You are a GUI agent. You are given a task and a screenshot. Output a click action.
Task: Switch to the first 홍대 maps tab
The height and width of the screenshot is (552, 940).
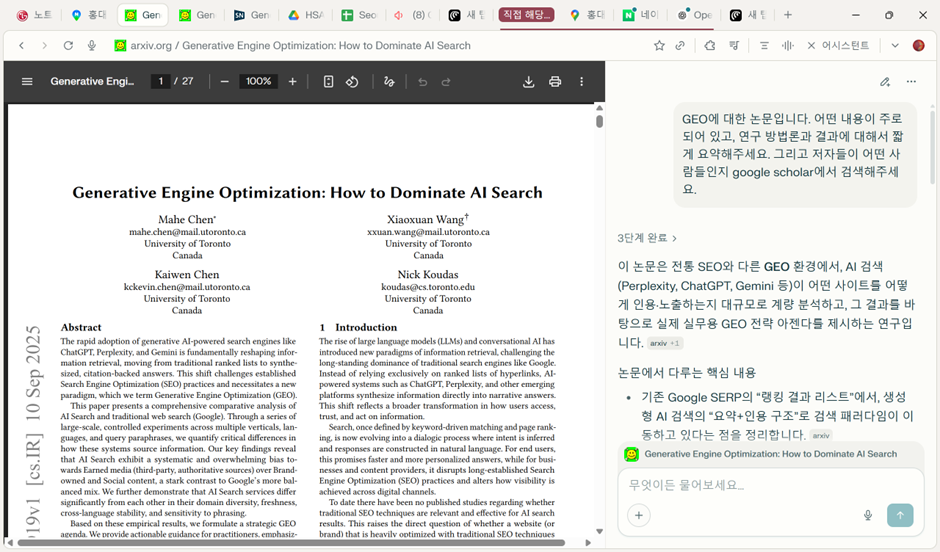[89, 15]
